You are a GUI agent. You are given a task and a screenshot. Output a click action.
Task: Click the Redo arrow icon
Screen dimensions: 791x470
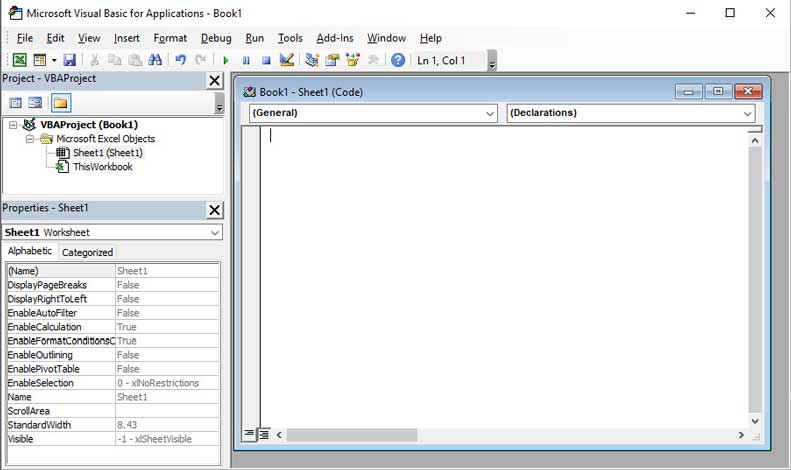point(200,60)
